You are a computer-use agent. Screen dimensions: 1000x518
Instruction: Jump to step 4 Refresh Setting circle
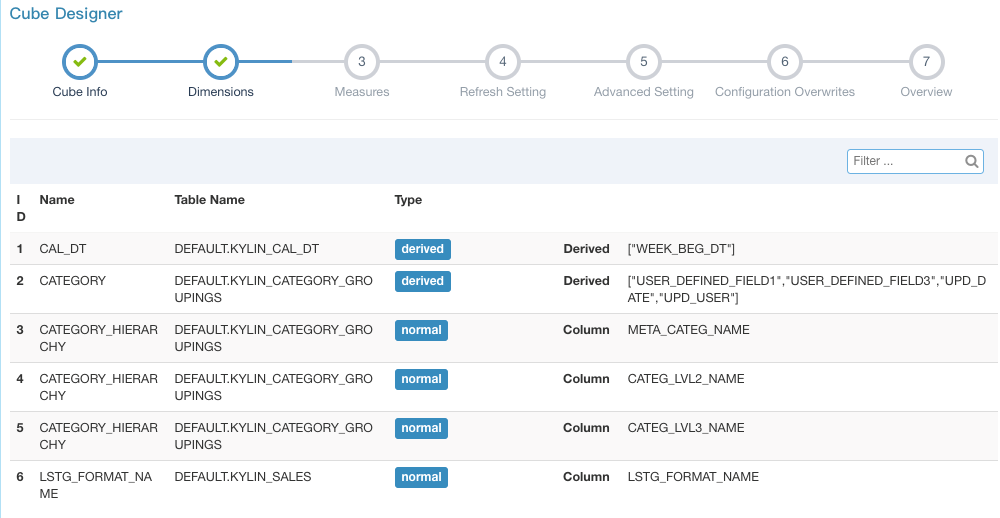[x=503, y=62]
